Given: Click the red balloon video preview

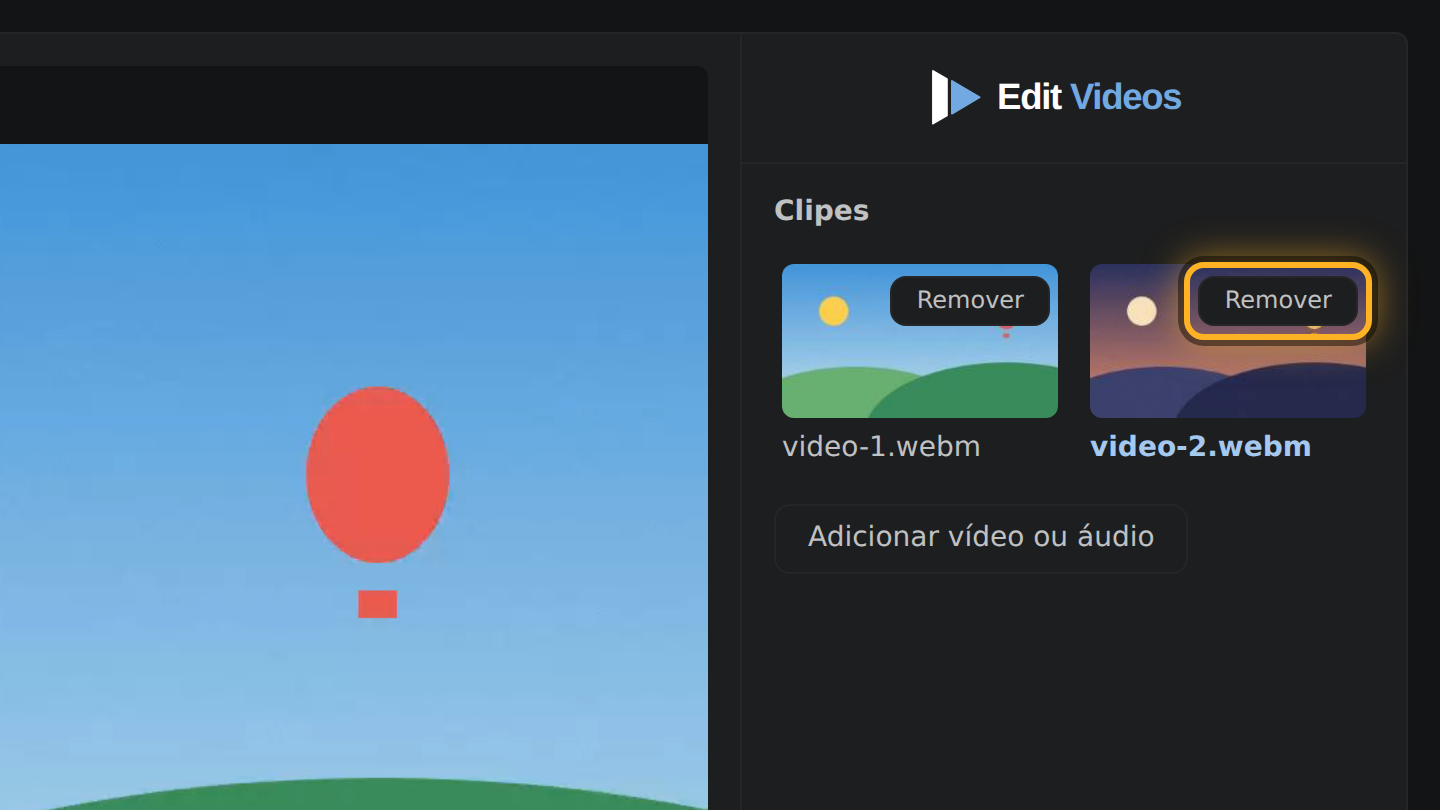Looking at the screenshot, I should point(354,476).
